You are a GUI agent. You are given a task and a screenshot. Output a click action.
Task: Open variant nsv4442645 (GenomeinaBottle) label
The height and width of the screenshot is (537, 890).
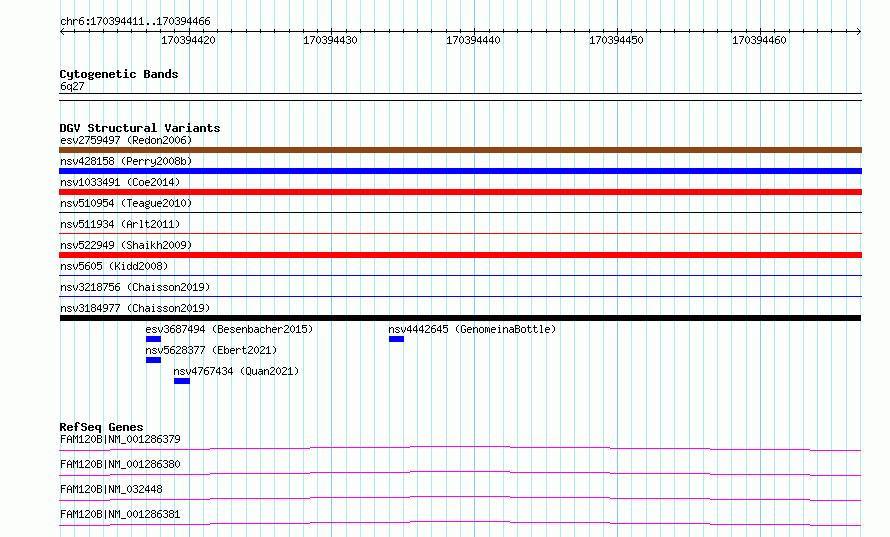tap(472, 329)
